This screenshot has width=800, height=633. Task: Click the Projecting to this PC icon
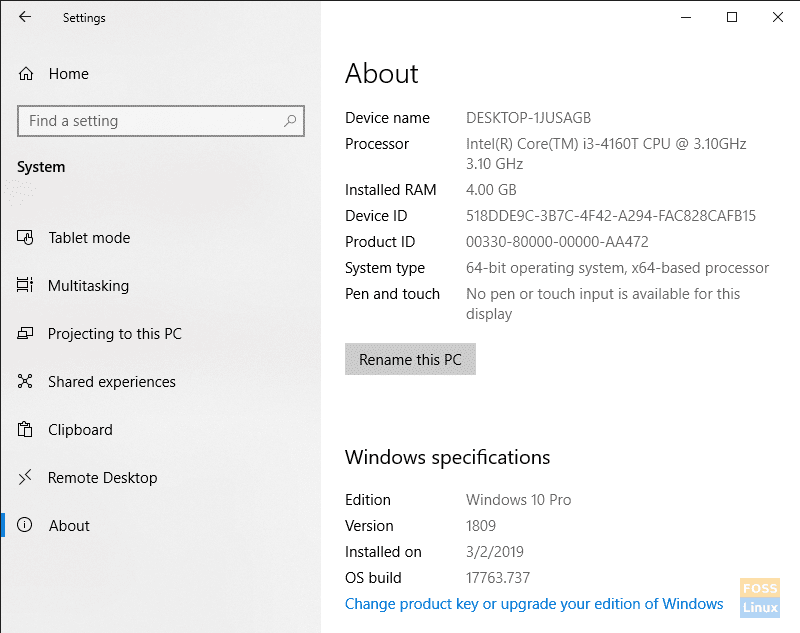click(x=25, y=334)
